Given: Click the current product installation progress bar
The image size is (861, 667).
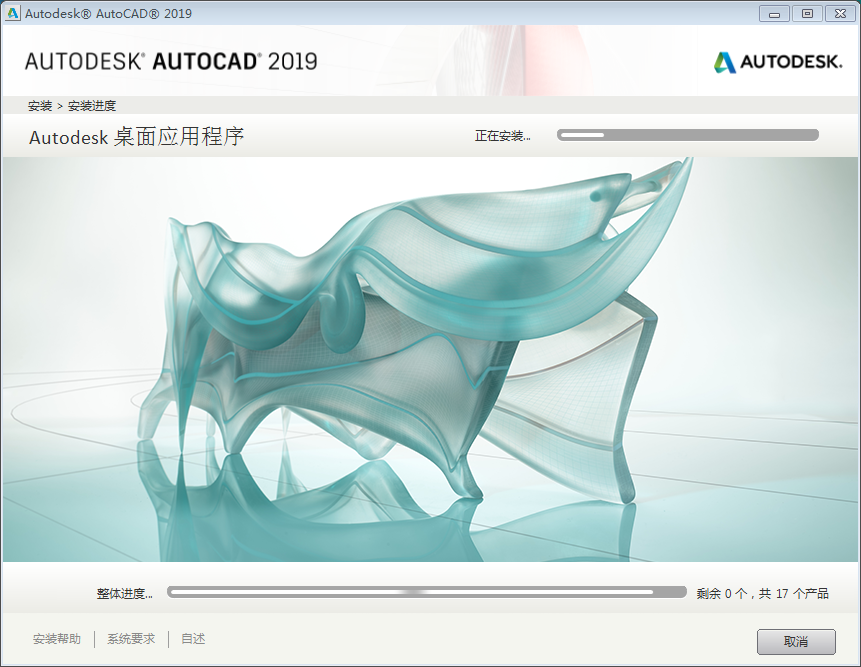Looking at the screenshot, I should (x=687, y=135).
